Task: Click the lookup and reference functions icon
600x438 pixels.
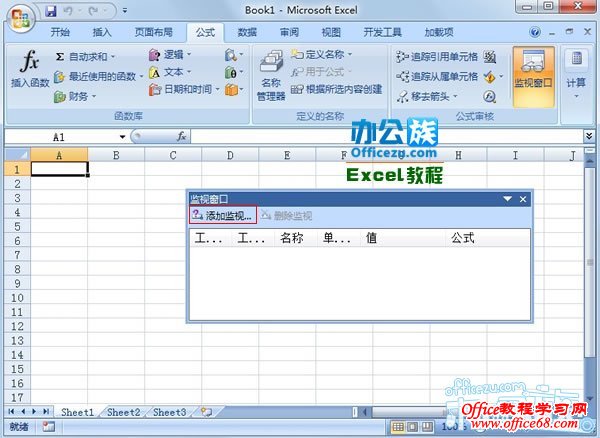Action: click(234, 55)
